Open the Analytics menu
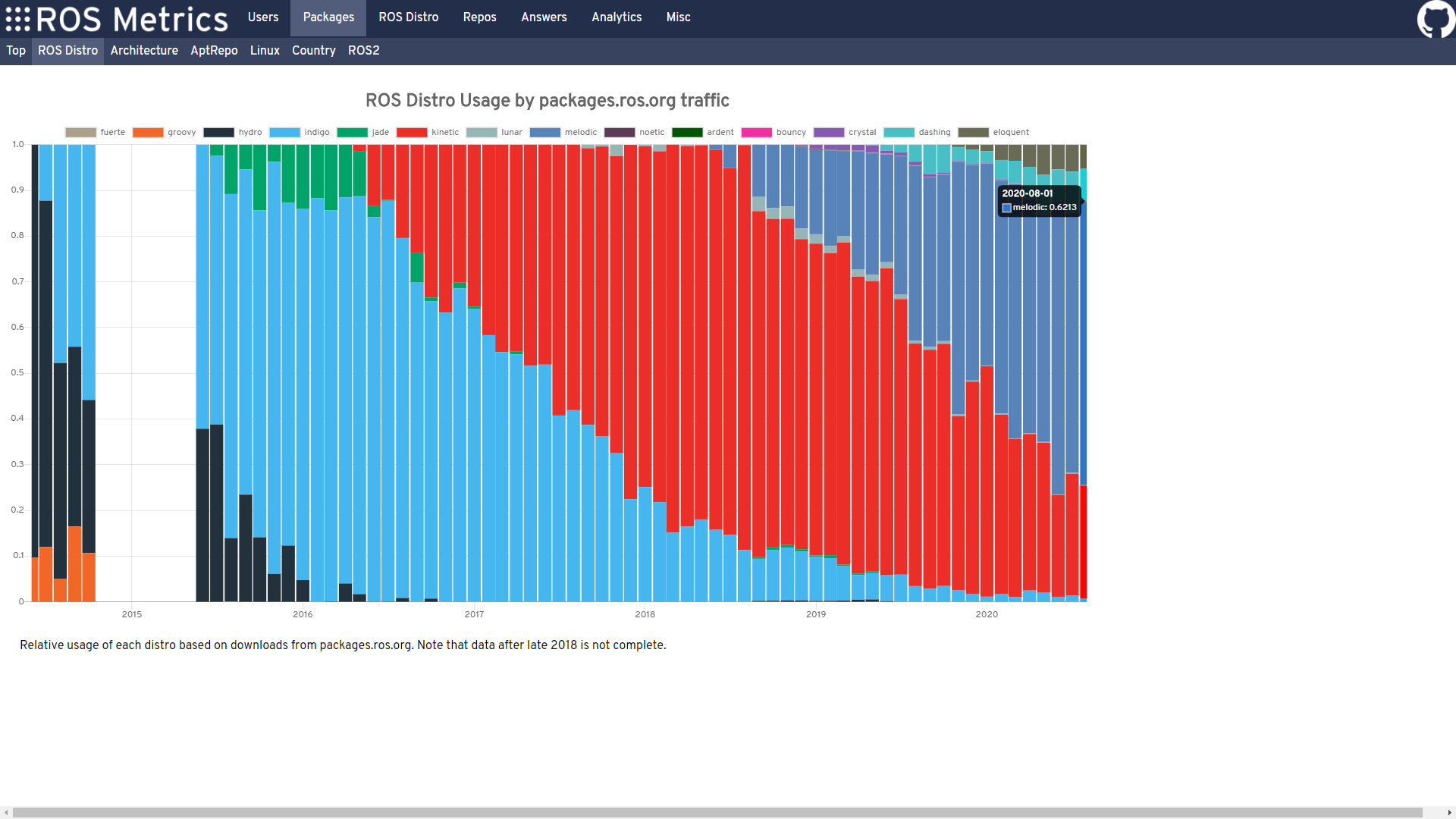This screenshot has height=819, width=1456. click(617, 17)
